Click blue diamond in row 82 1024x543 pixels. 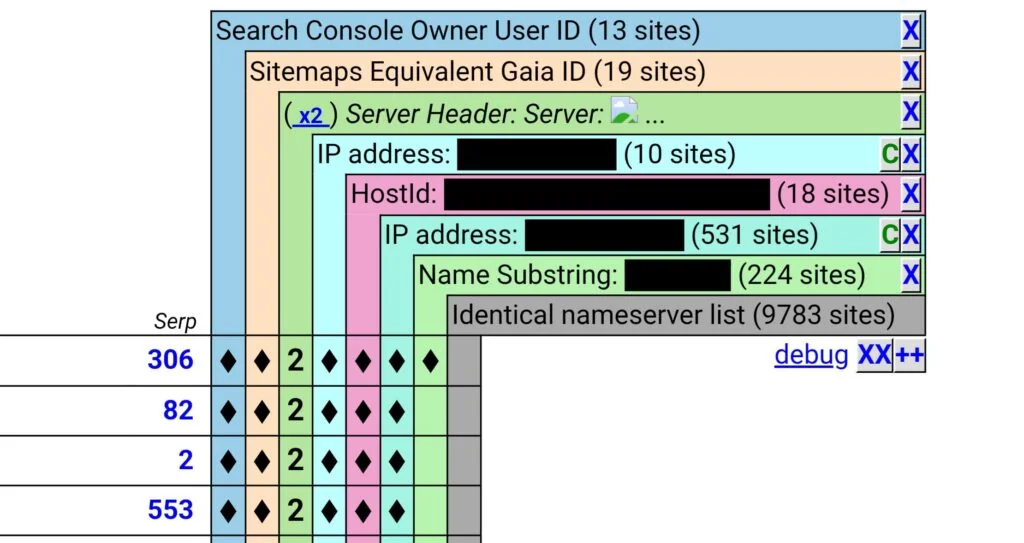(x=228, y=411)
